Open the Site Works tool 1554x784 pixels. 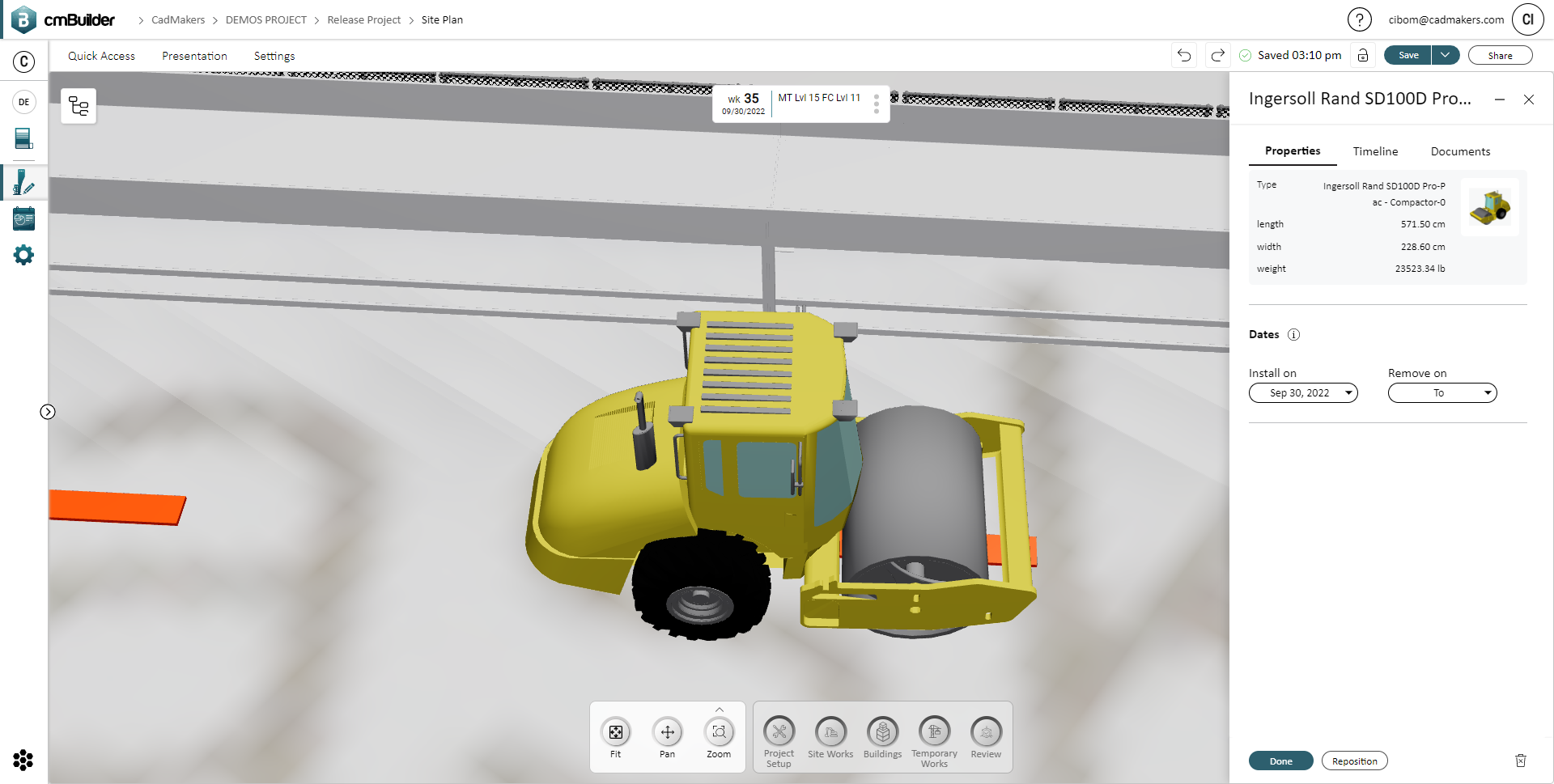pos(830,738)
